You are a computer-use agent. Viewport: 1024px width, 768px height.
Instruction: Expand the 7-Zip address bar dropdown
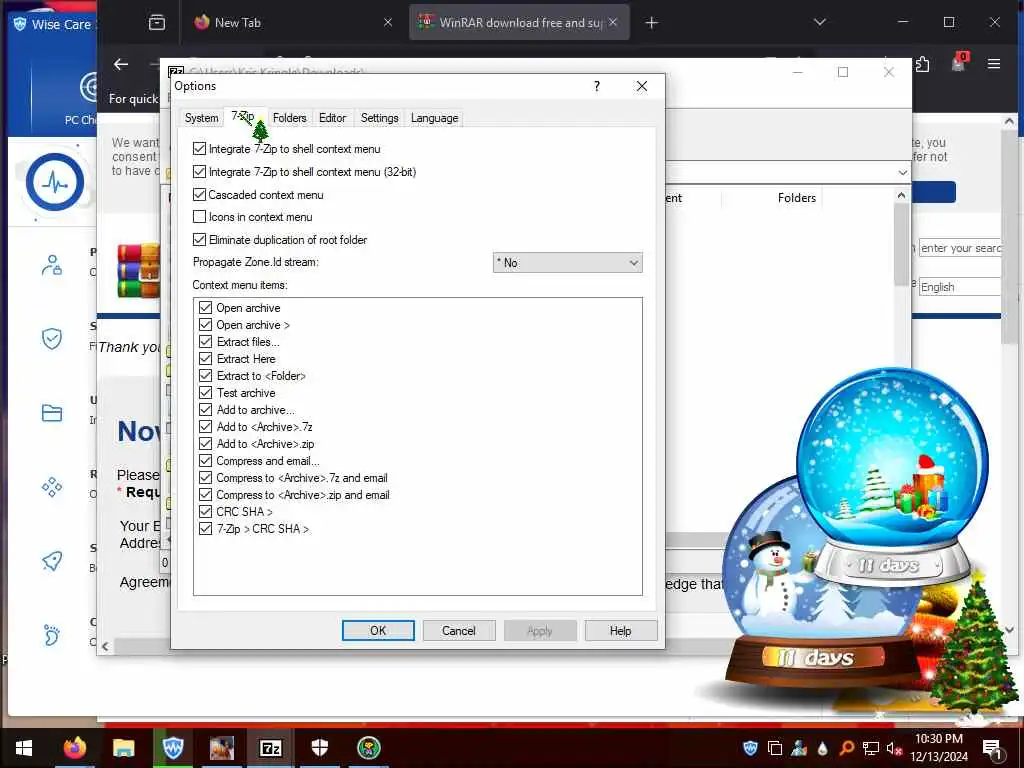(x=903, y=172)
